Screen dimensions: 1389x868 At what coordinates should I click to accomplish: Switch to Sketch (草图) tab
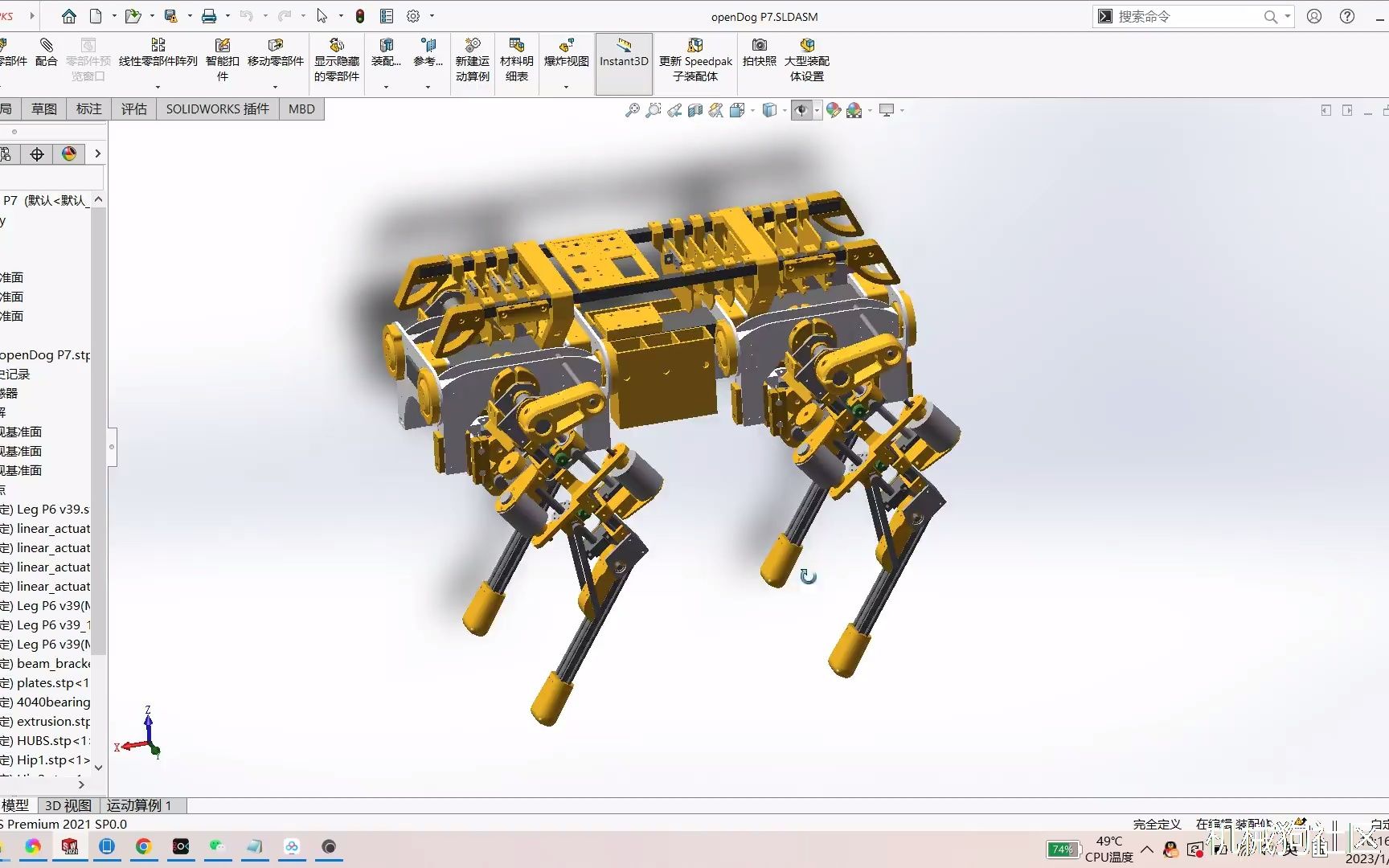coord(44,109)
